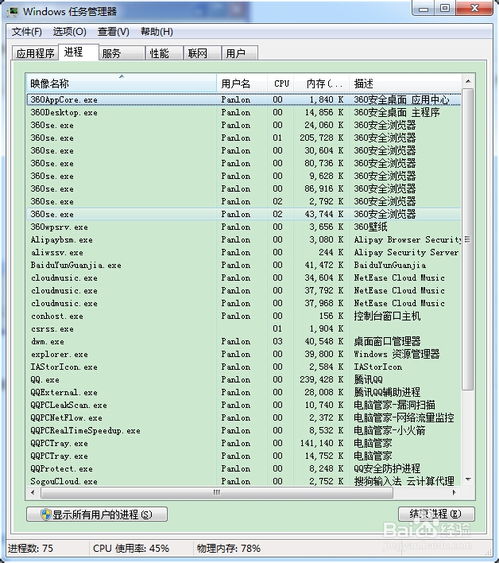The width and height of the screenshot is (499, 563).
Task: Select the aliwssv.exe process
Action: point(244,252)
